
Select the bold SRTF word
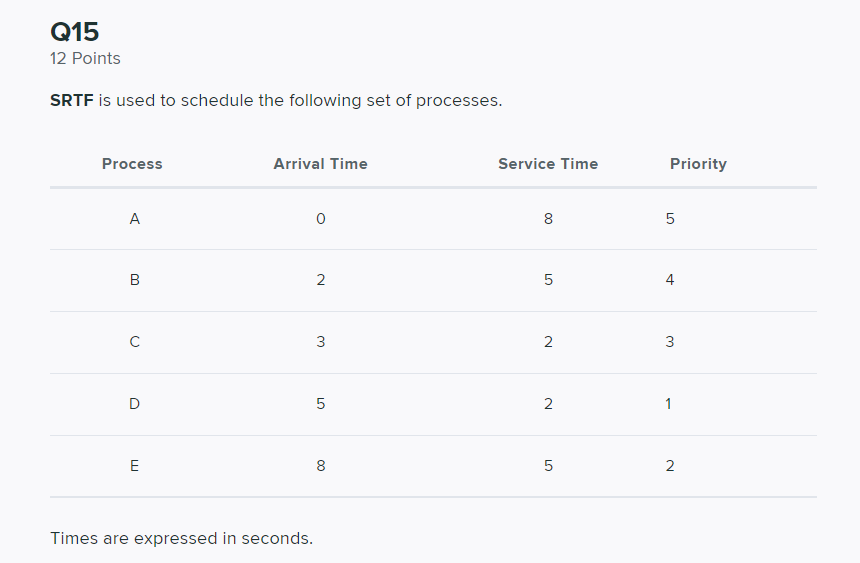(71, 101)
